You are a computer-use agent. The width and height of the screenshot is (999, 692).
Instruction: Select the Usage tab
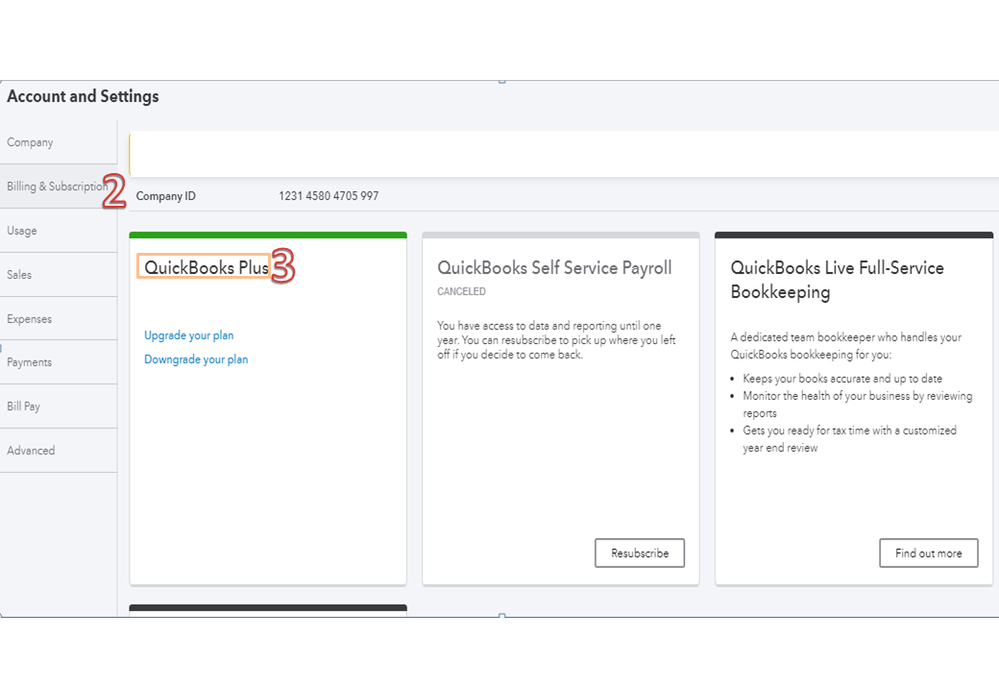22,231
